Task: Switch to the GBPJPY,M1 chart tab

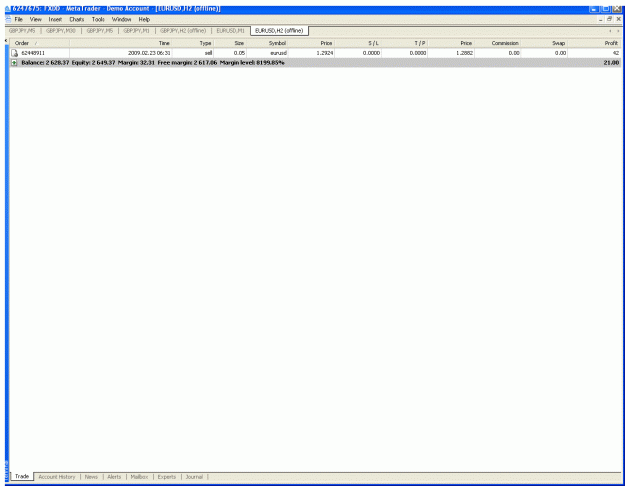Action: pyautogui.click(x=136, y=31)
